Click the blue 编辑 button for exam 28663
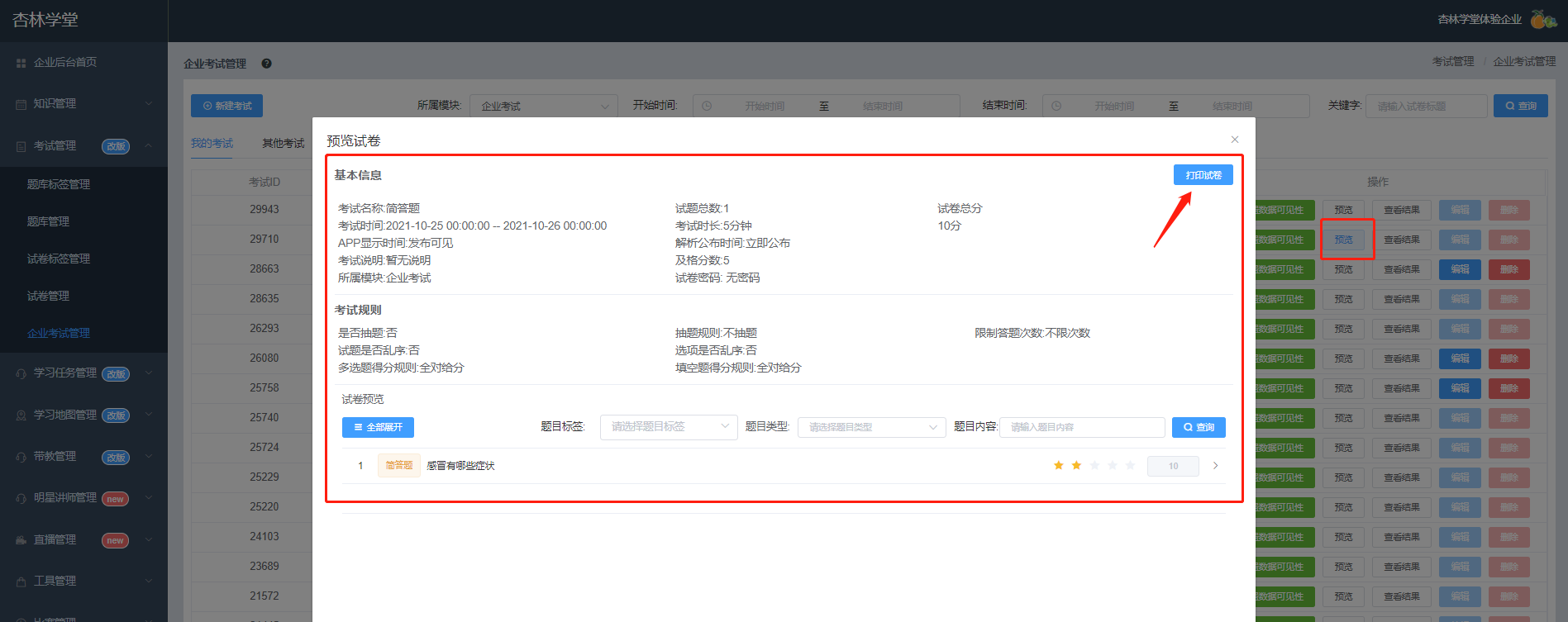The image size is (1568, 622). pyautogui.click(x=1460, y=269)
